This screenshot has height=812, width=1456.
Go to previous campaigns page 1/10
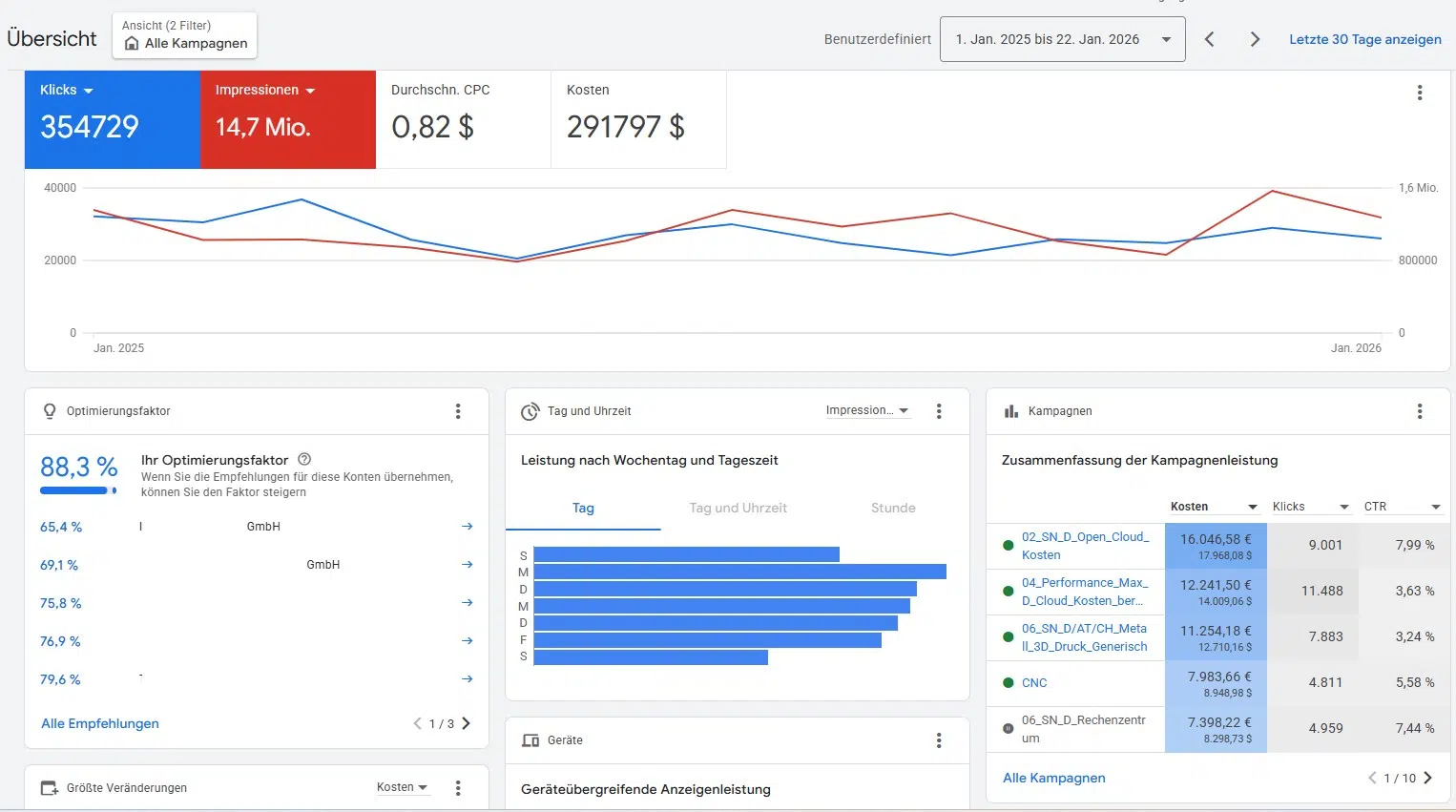point(1372,778)
